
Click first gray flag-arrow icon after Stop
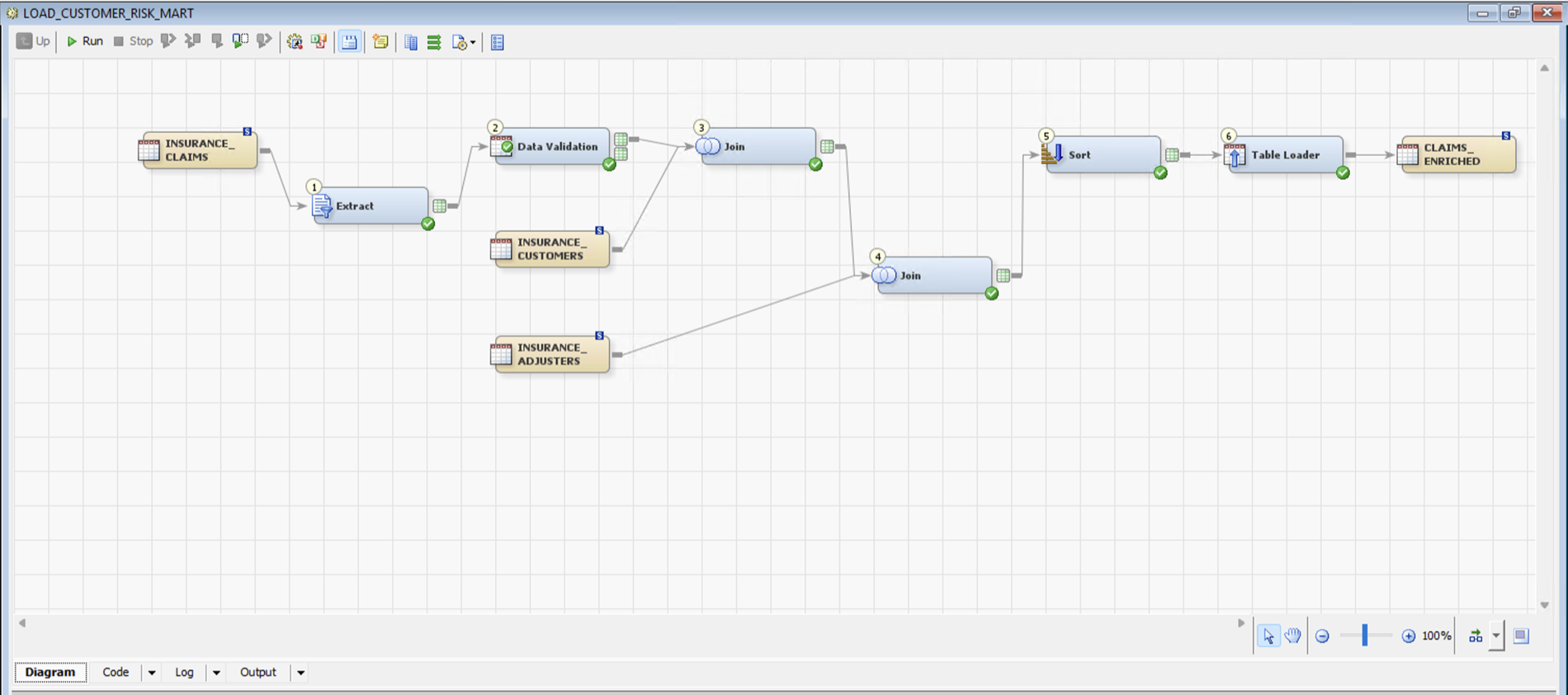(x=168, y=40)
